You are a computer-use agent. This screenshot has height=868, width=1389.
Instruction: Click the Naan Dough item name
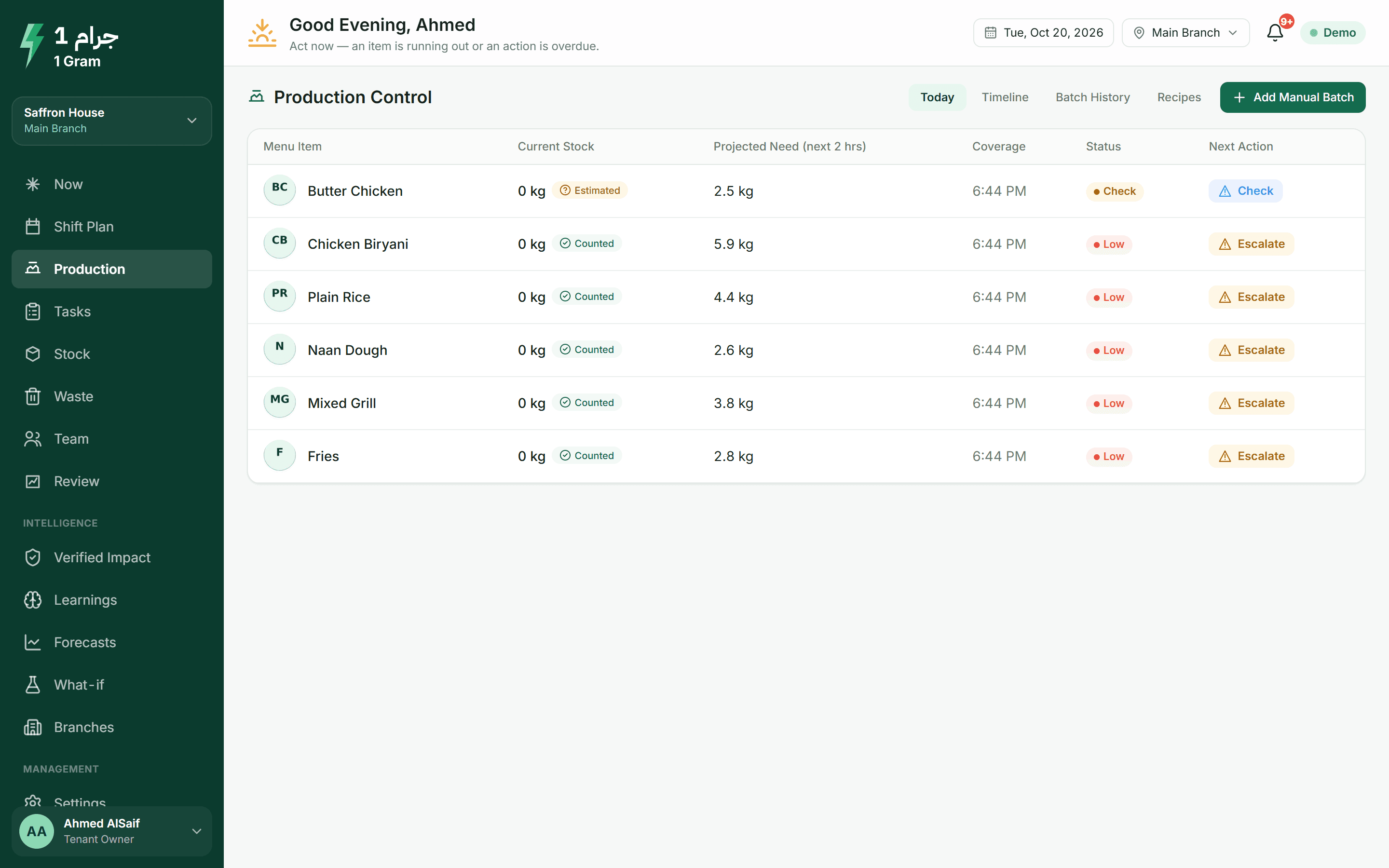tap(347, 350)
